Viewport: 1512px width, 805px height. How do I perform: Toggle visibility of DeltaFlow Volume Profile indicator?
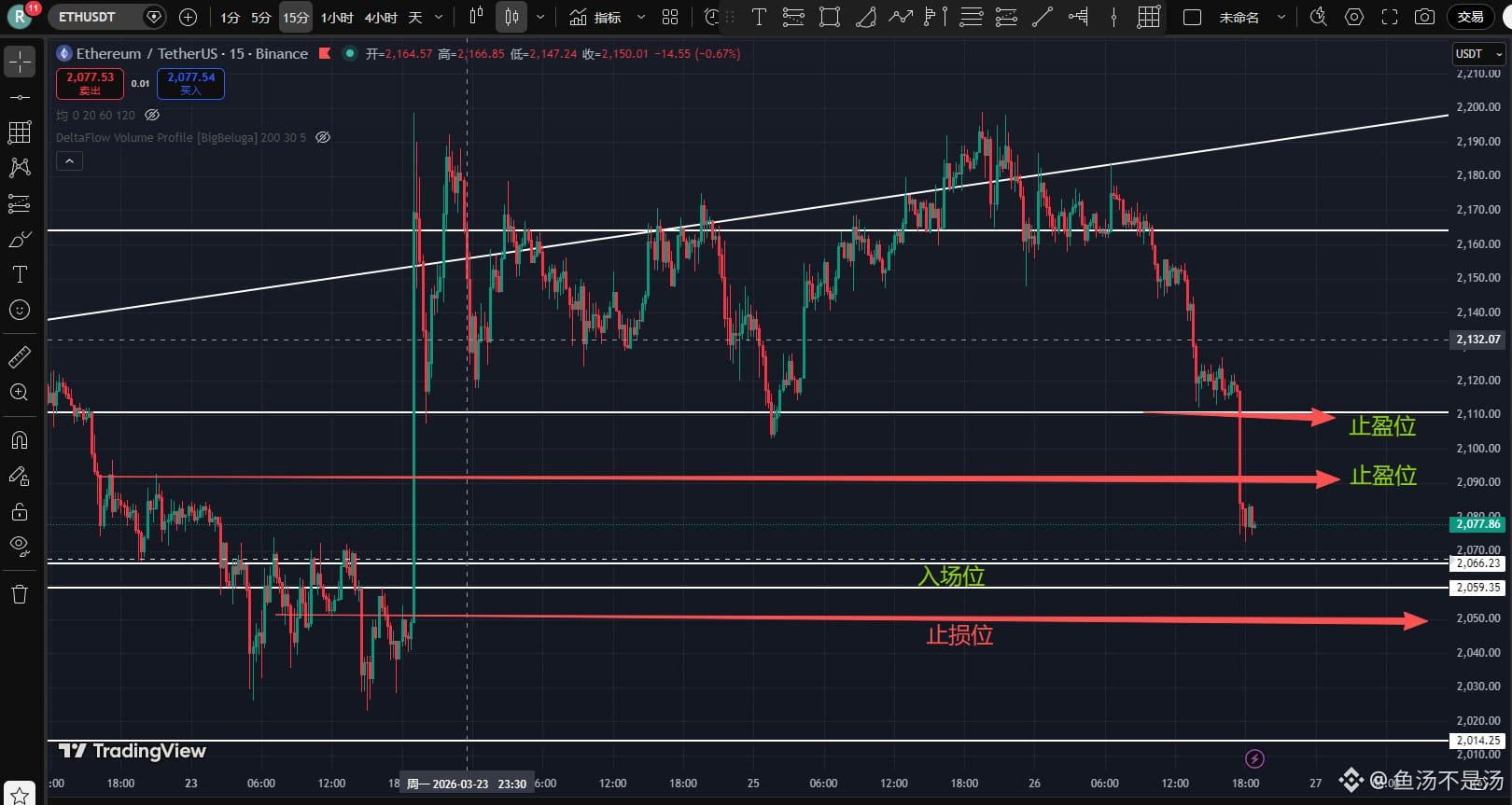(x=323, y=137)
